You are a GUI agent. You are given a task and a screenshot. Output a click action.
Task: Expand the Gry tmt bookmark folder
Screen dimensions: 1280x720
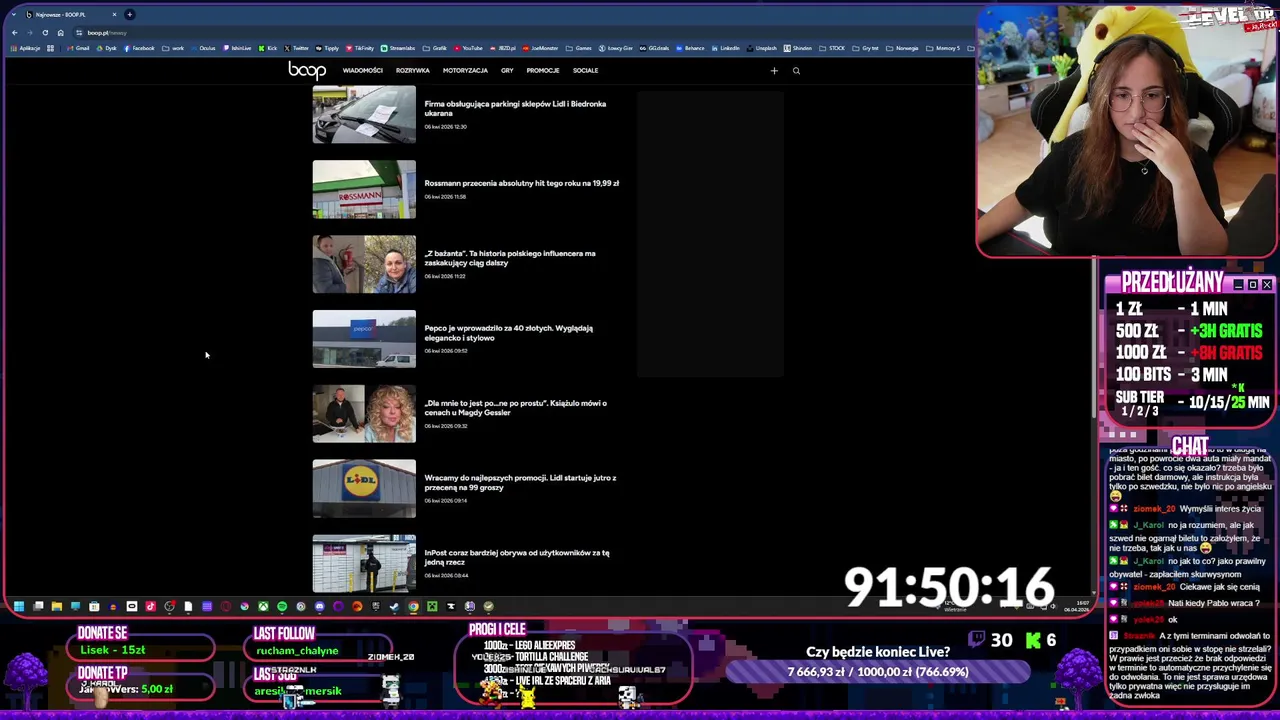pos(866,48)
